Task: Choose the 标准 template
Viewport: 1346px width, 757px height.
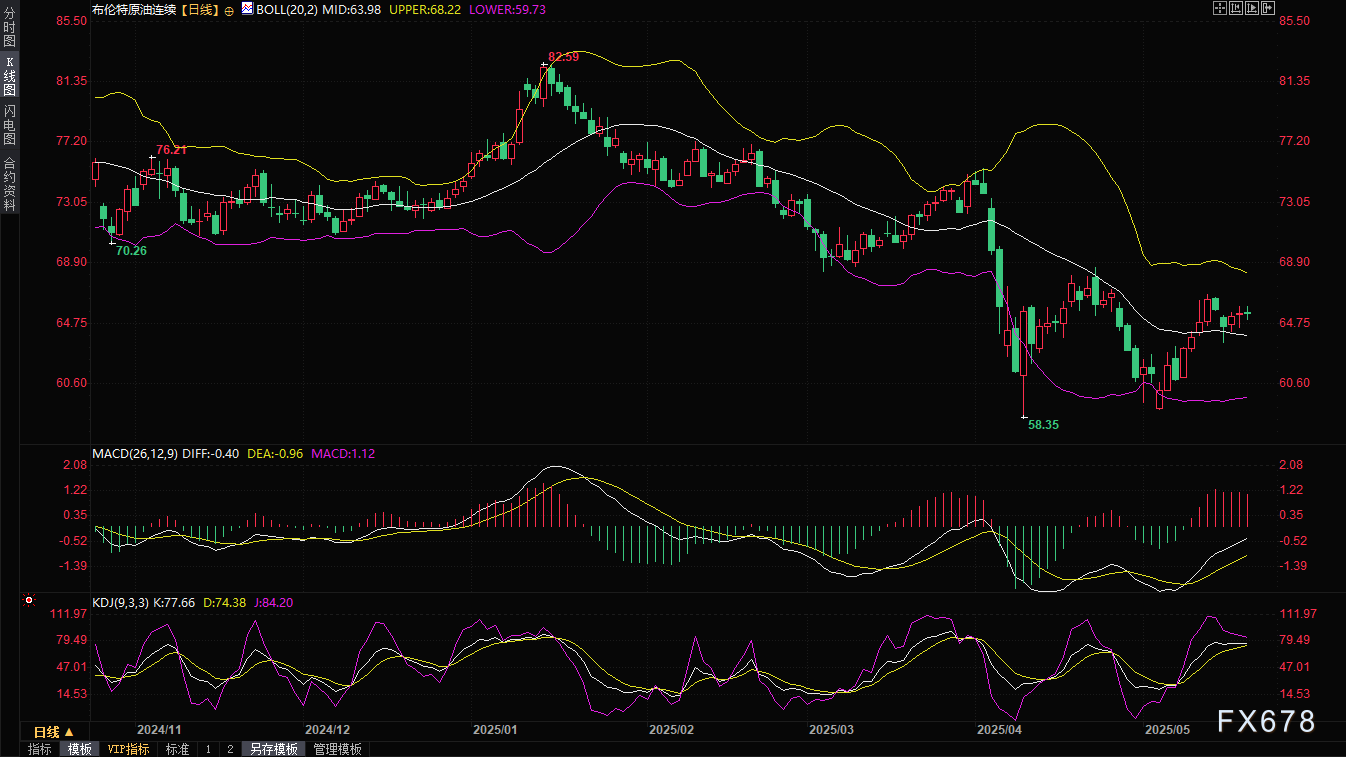Action: tap(177, 749)
